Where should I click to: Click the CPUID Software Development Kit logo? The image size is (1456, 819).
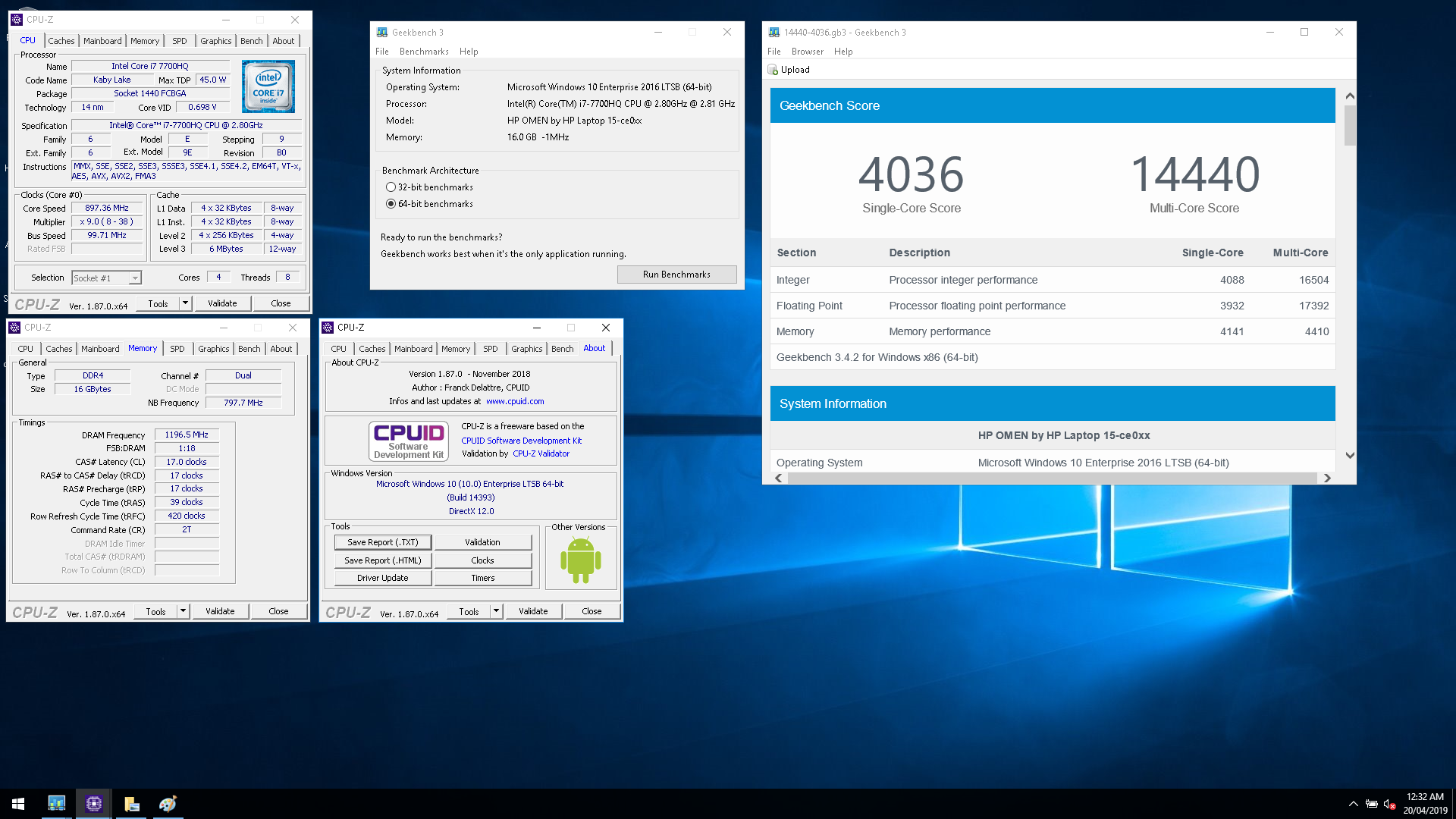[x=409, y=441]
